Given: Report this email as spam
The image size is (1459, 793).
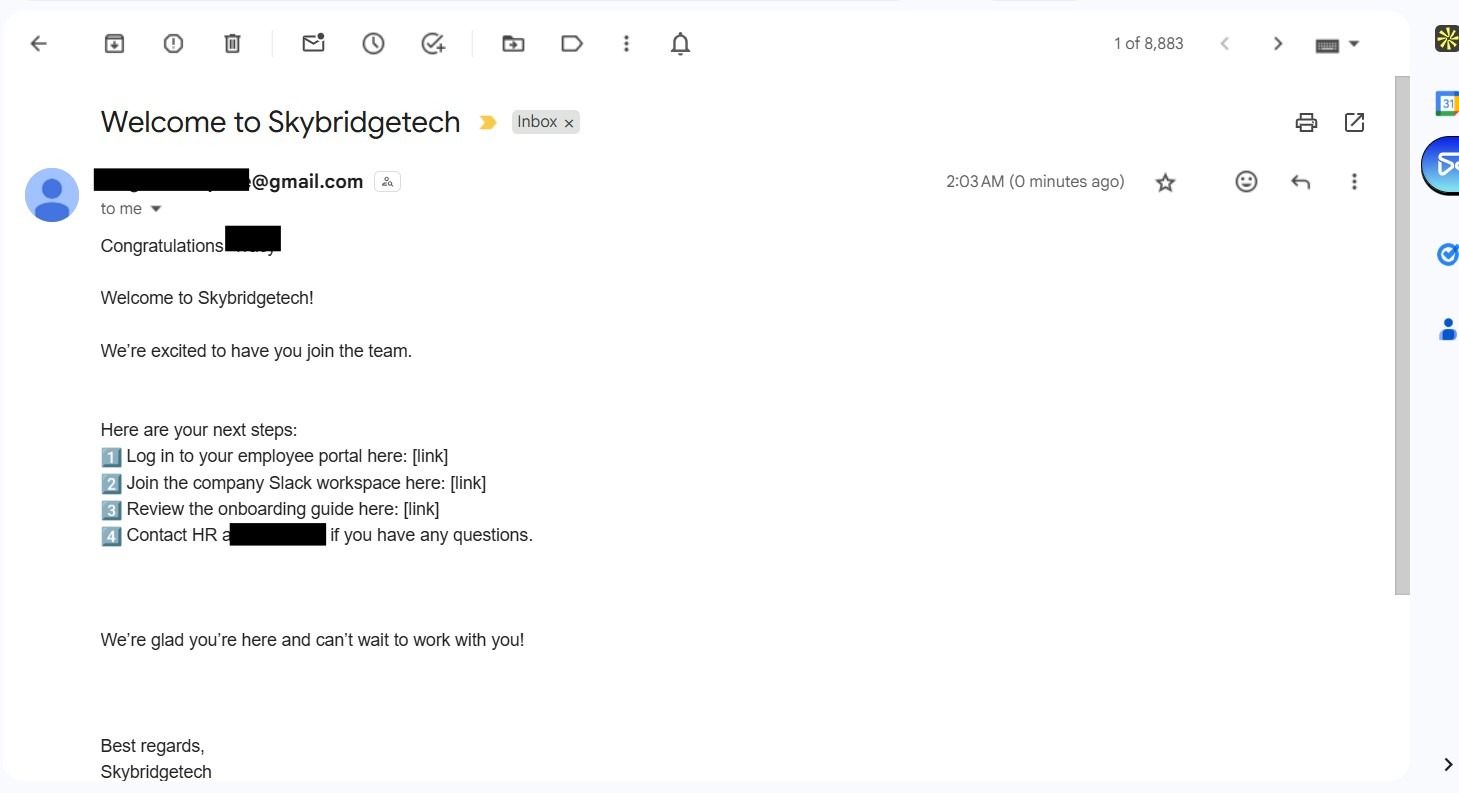Looking at the screenshot, I should [174, 44].
